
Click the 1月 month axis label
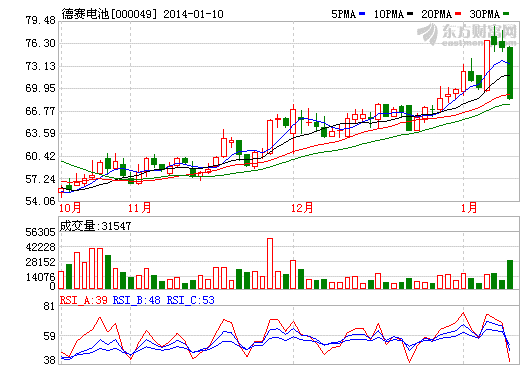click(x=469, y=208)
